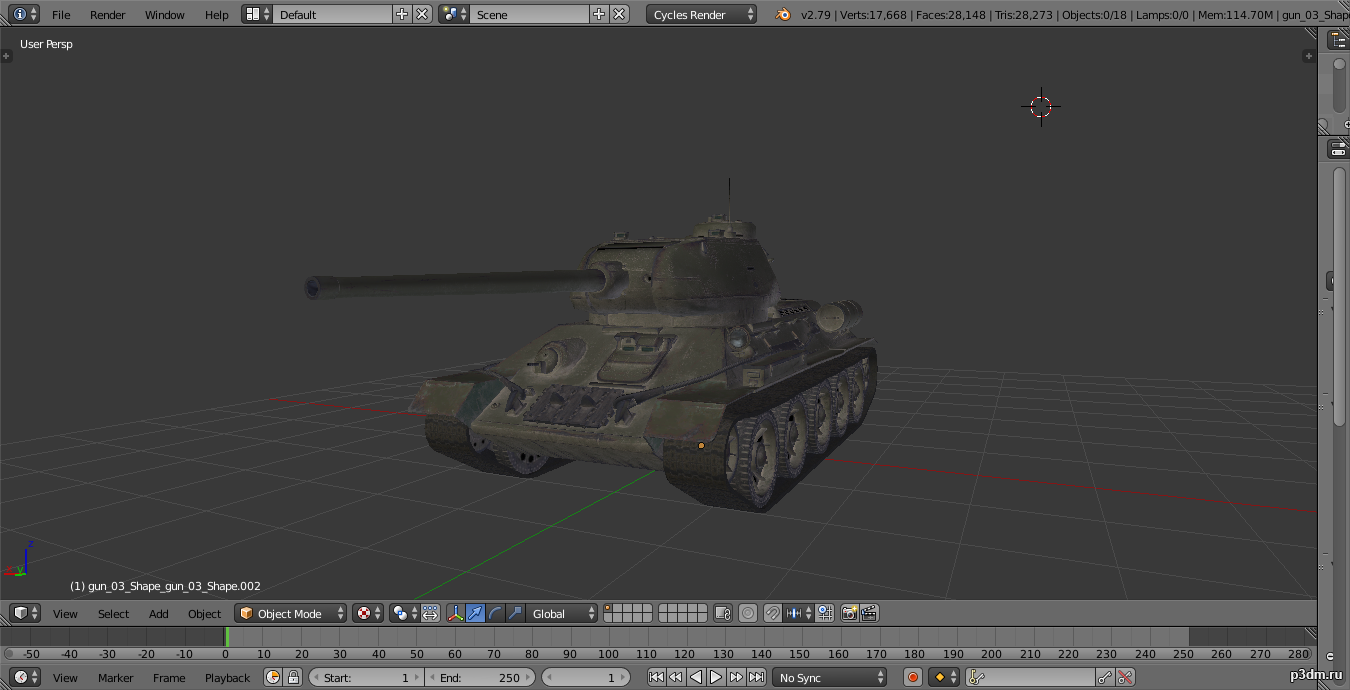The image size is (1350, 690).
Task: Open the Object Mode dropdown
Action: click(x=291, y=613)
